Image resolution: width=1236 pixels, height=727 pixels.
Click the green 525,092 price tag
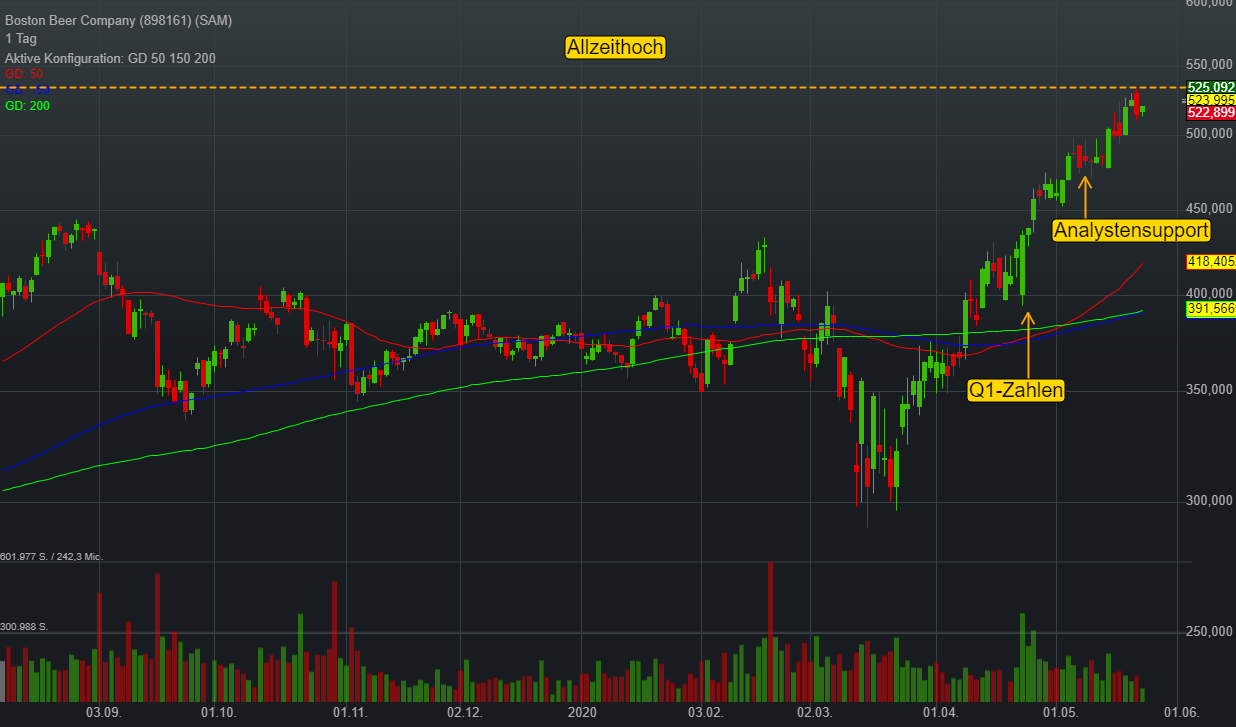click(1210, 87)
